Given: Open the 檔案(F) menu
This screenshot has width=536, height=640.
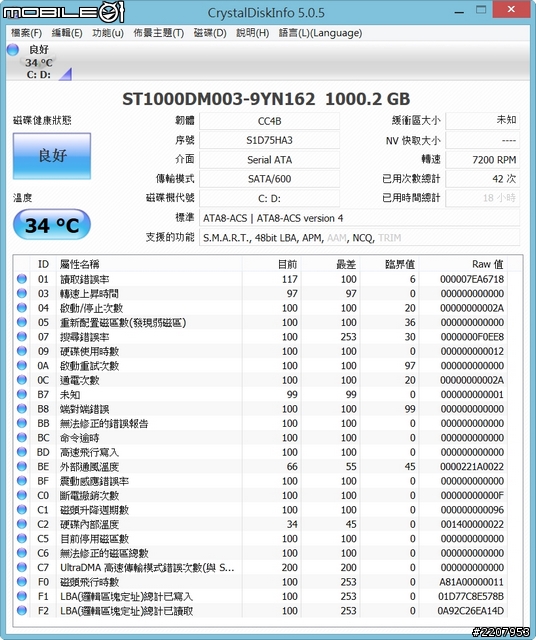Looking at the screenshot, I should [26, 33].
